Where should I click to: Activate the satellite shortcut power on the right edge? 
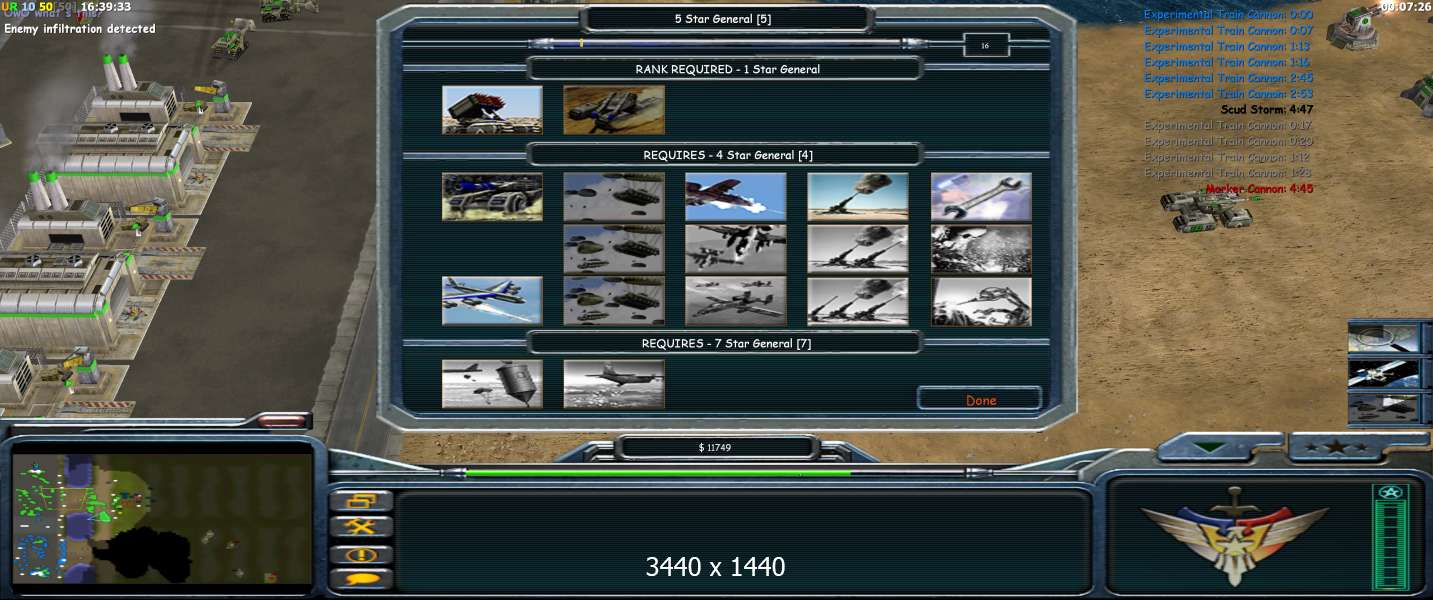coord(1384,373)
